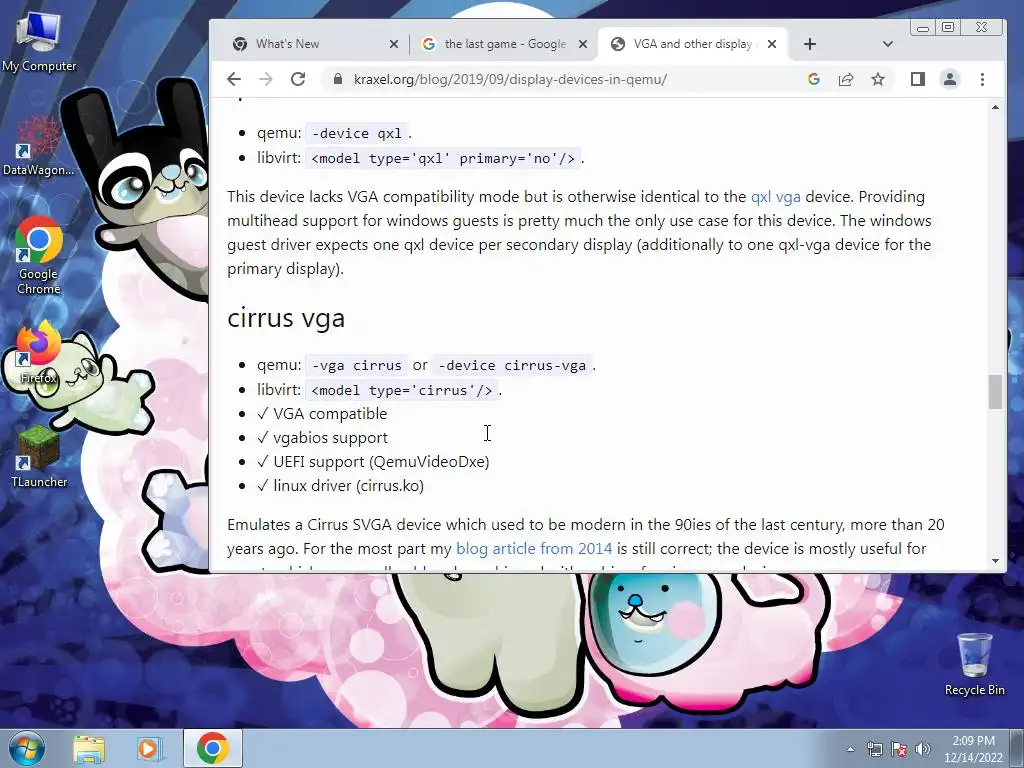Select the Firefox desktop shortcut
Viewport: 1024px width, 768px height.
tap(39, 353)
